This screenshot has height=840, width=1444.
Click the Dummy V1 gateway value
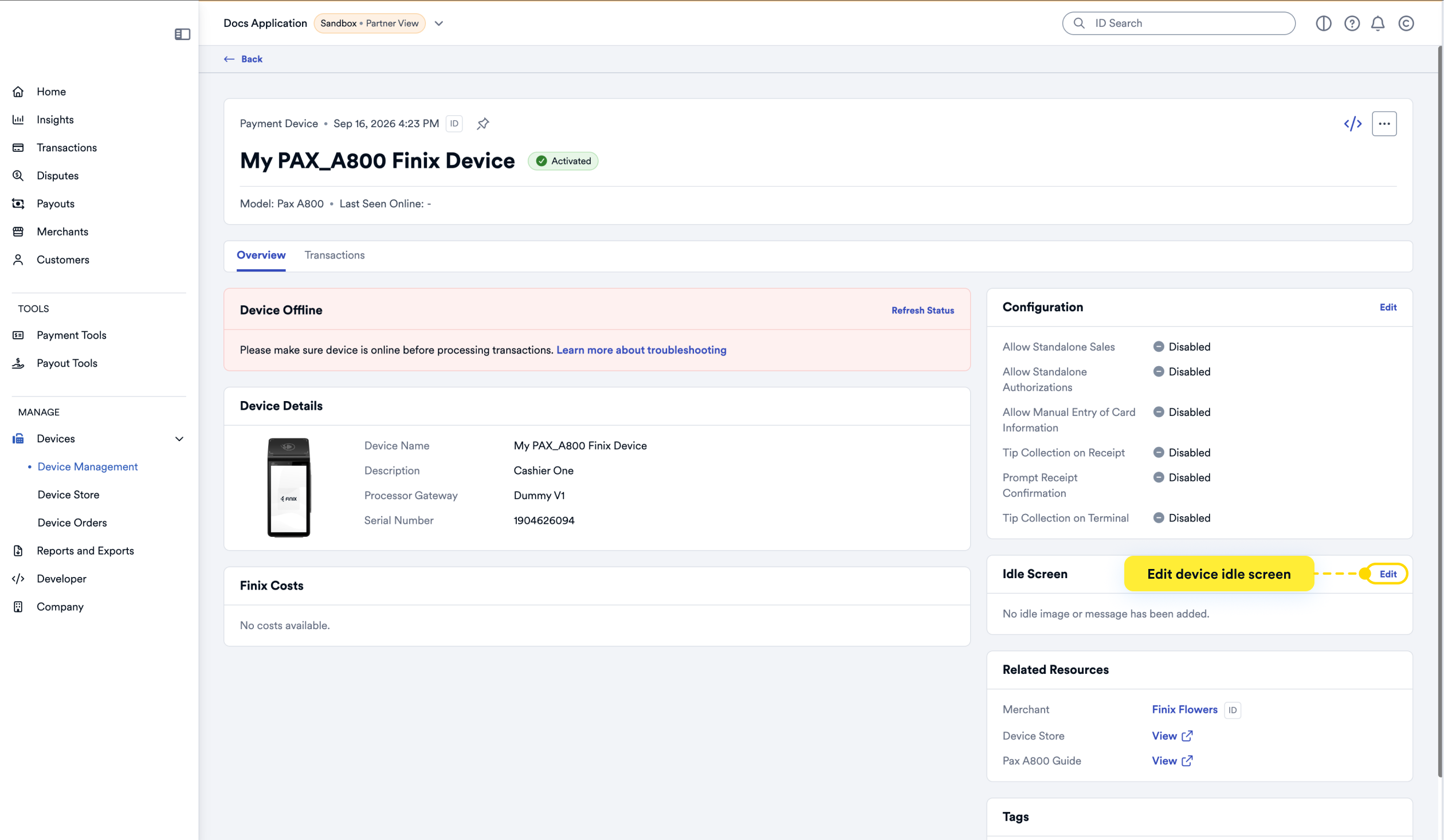pos(539,495)
